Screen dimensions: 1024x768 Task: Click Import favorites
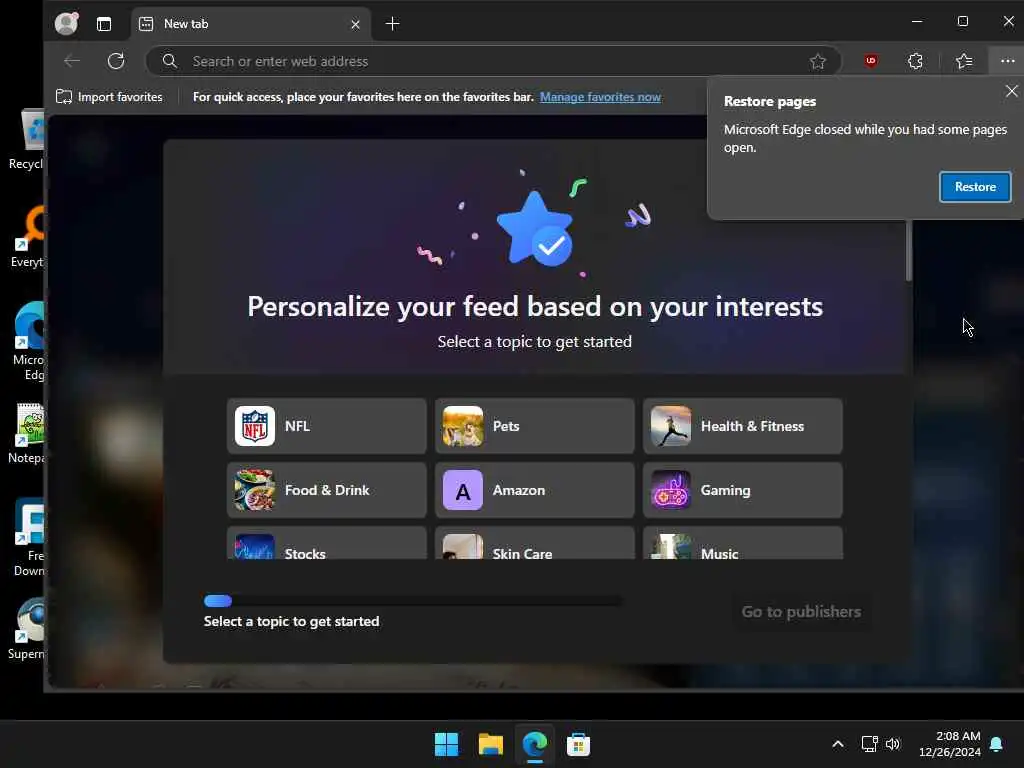(x=109, y=97)
